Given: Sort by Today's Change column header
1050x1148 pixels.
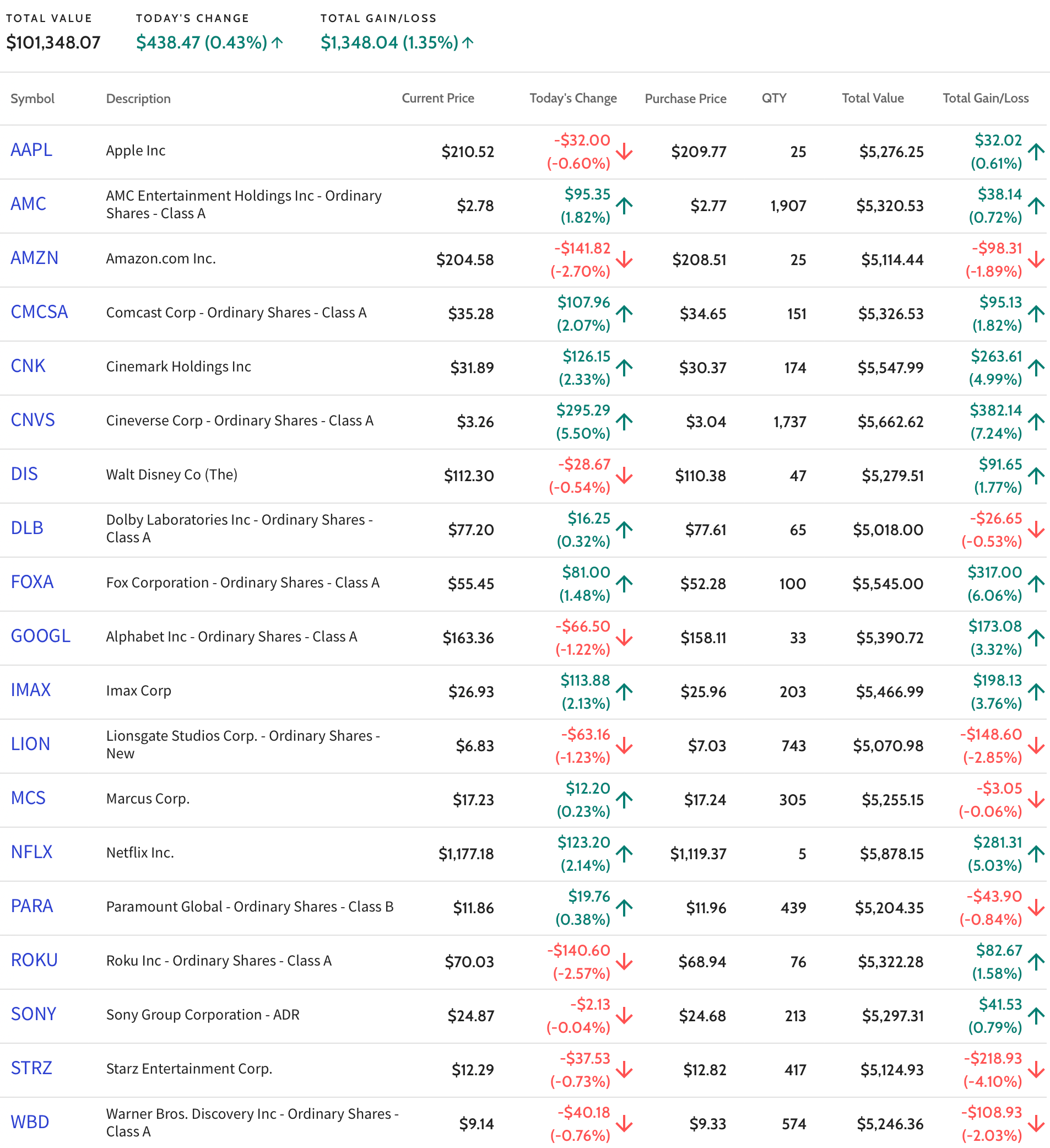Looking at the screenshot, I should pyautogui.click(x=573, y=99).
